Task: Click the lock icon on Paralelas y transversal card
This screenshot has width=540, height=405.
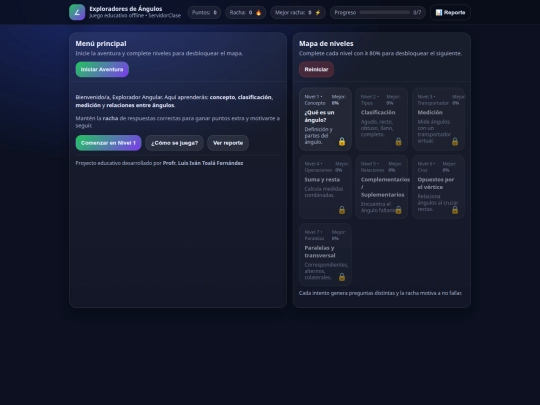Action: click(342, 277)
